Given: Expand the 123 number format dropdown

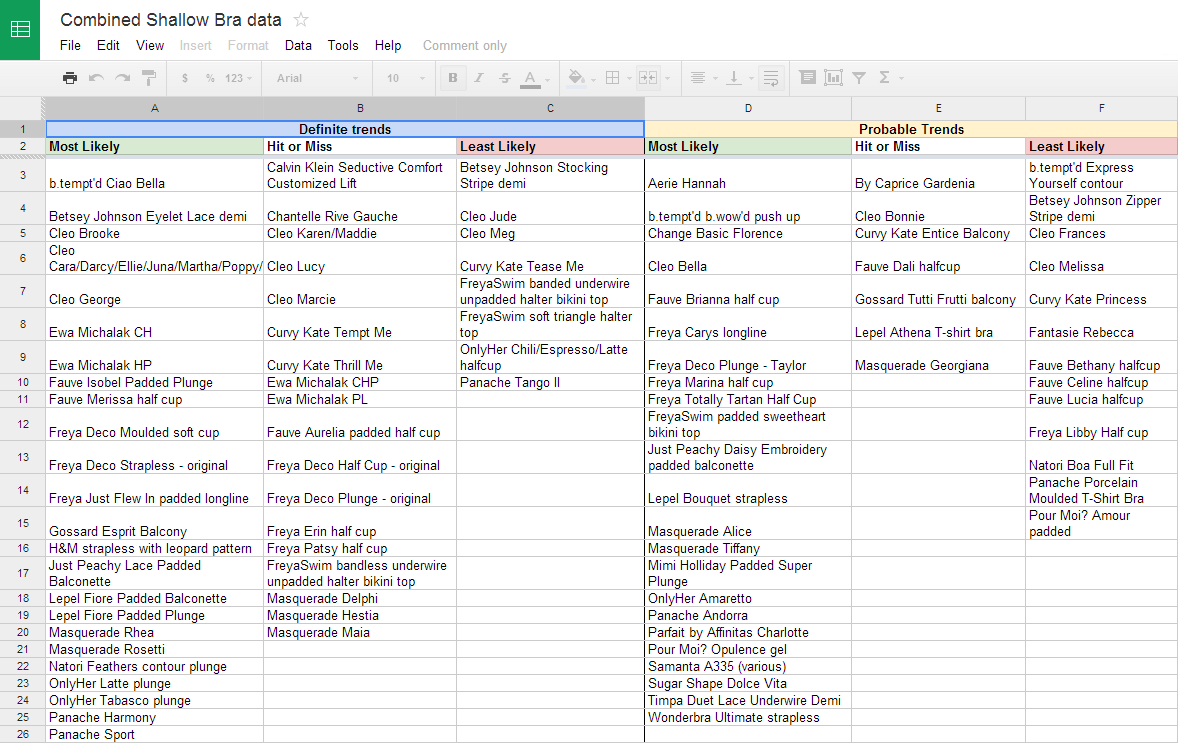Looking at the screenshot, I should click(238, 78).
